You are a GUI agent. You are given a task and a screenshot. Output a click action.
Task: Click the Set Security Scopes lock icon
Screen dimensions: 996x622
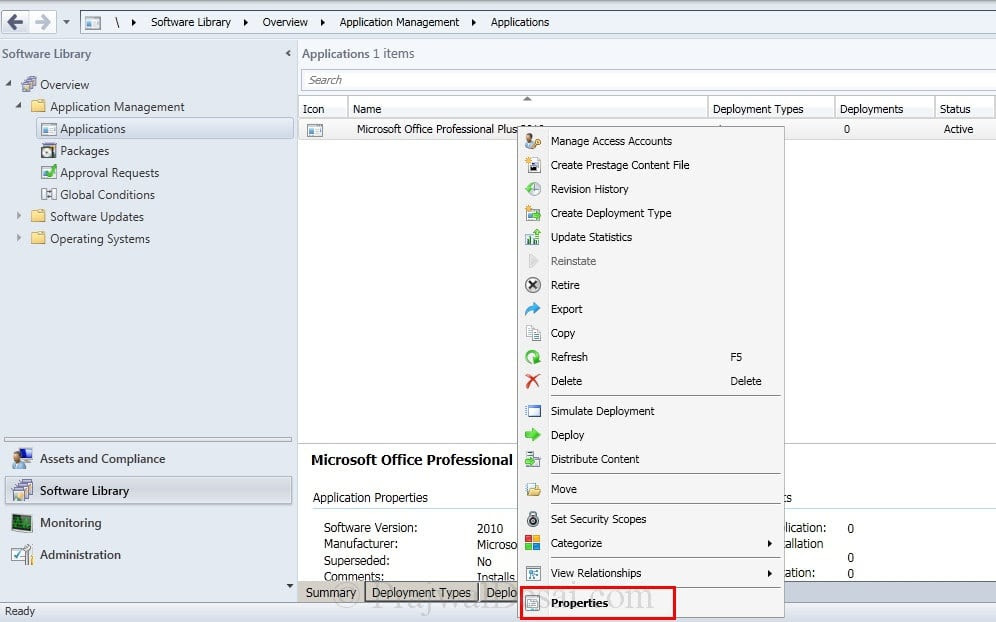(533, 519)
